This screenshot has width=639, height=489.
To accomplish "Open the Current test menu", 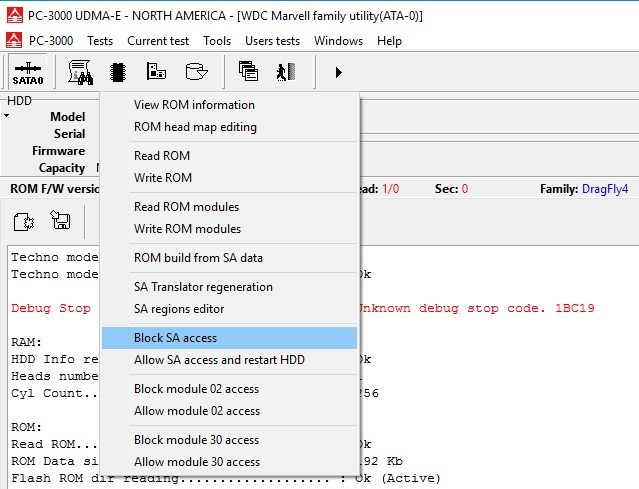I will [158, 41].
